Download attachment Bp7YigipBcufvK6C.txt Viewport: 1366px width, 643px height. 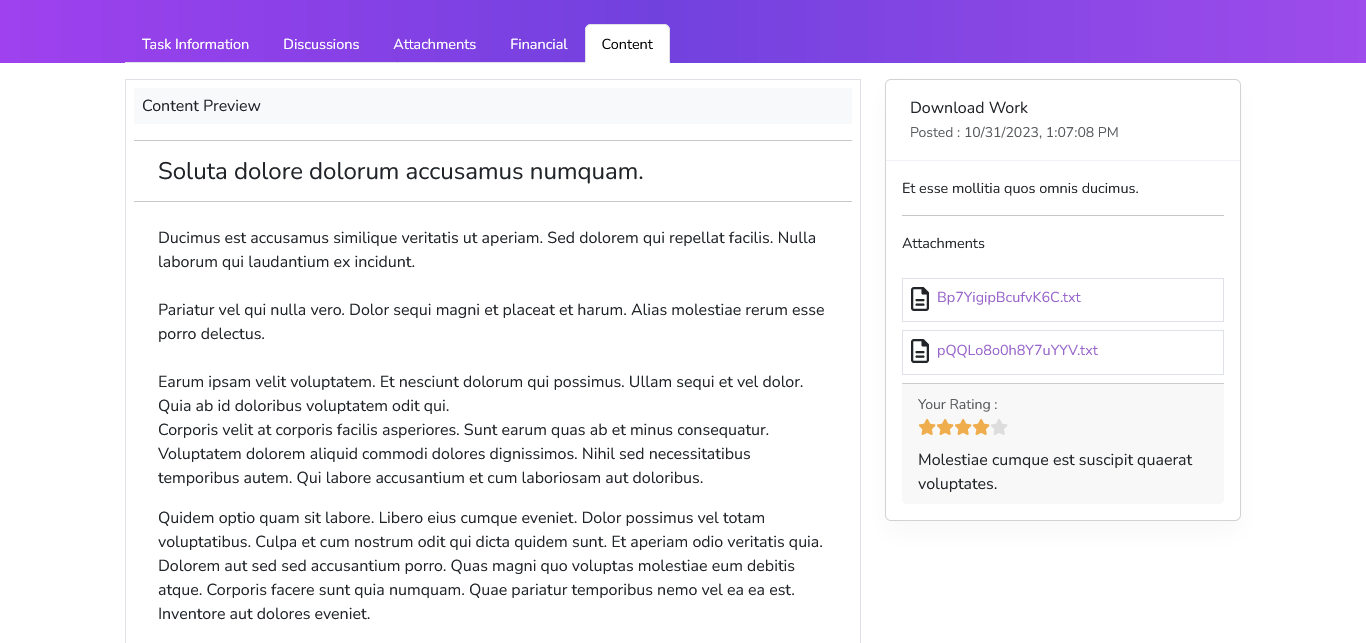pyautogui.click(x=1008, y=298)
